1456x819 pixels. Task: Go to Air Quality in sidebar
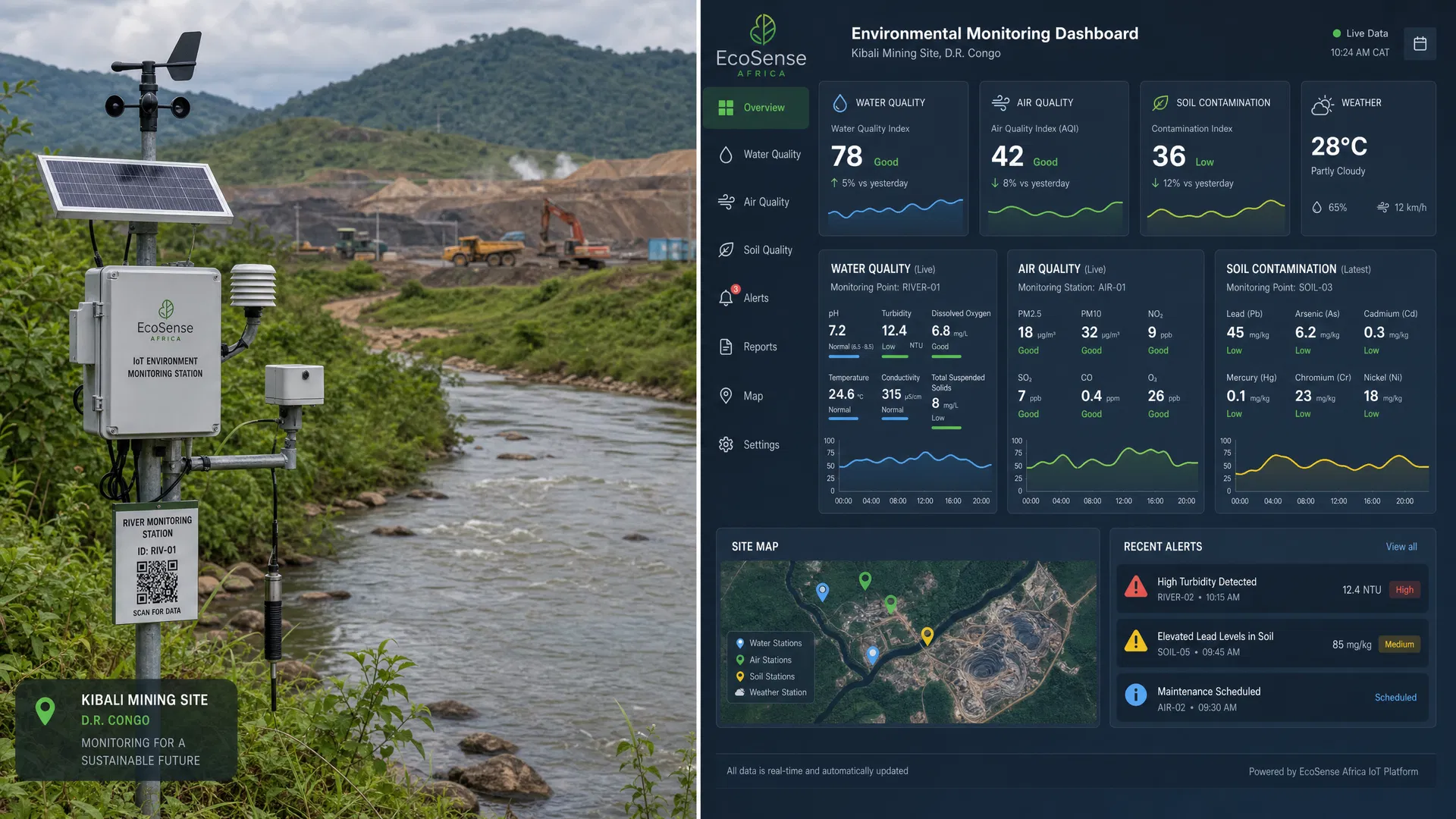pyautogui.click(x=755, y=202)
